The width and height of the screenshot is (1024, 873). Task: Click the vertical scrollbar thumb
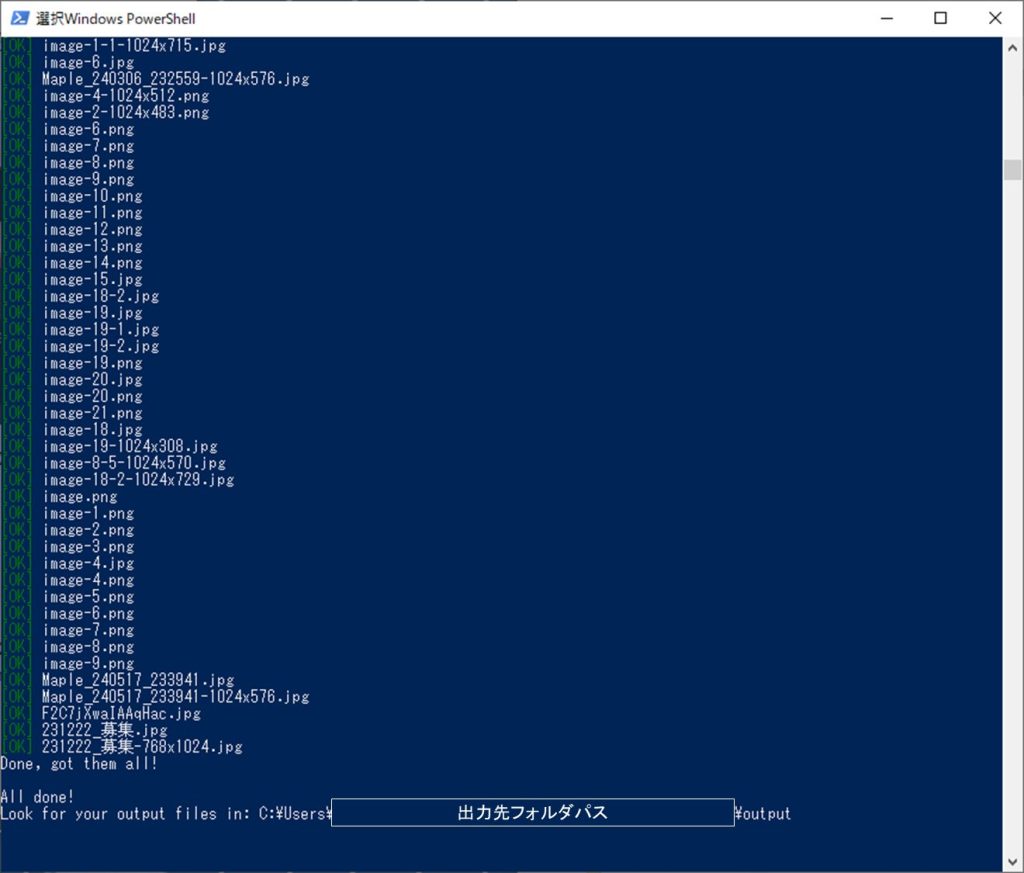[1012, 169]
